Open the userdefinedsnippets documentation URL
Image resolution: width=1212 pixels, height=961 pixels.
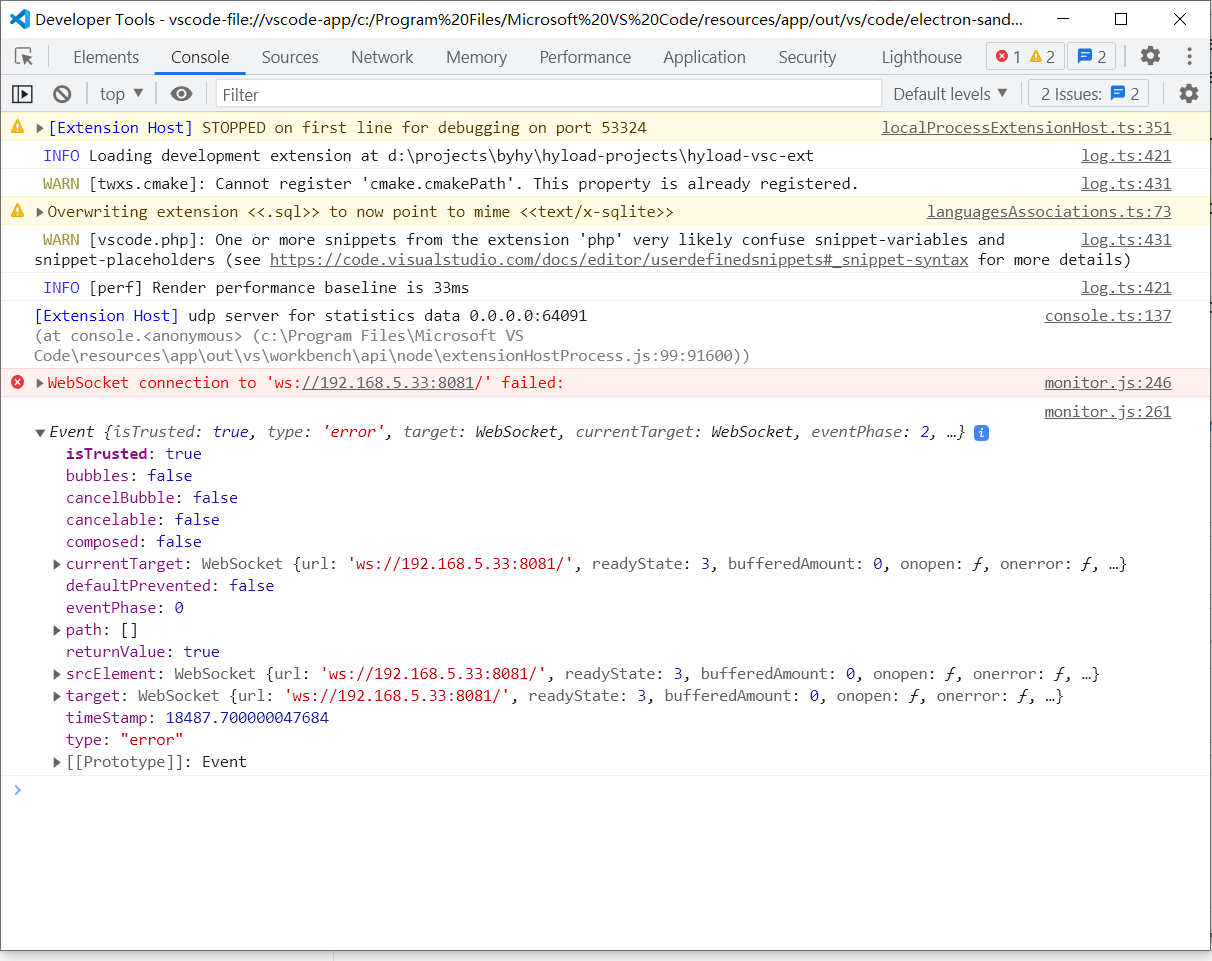619,260
